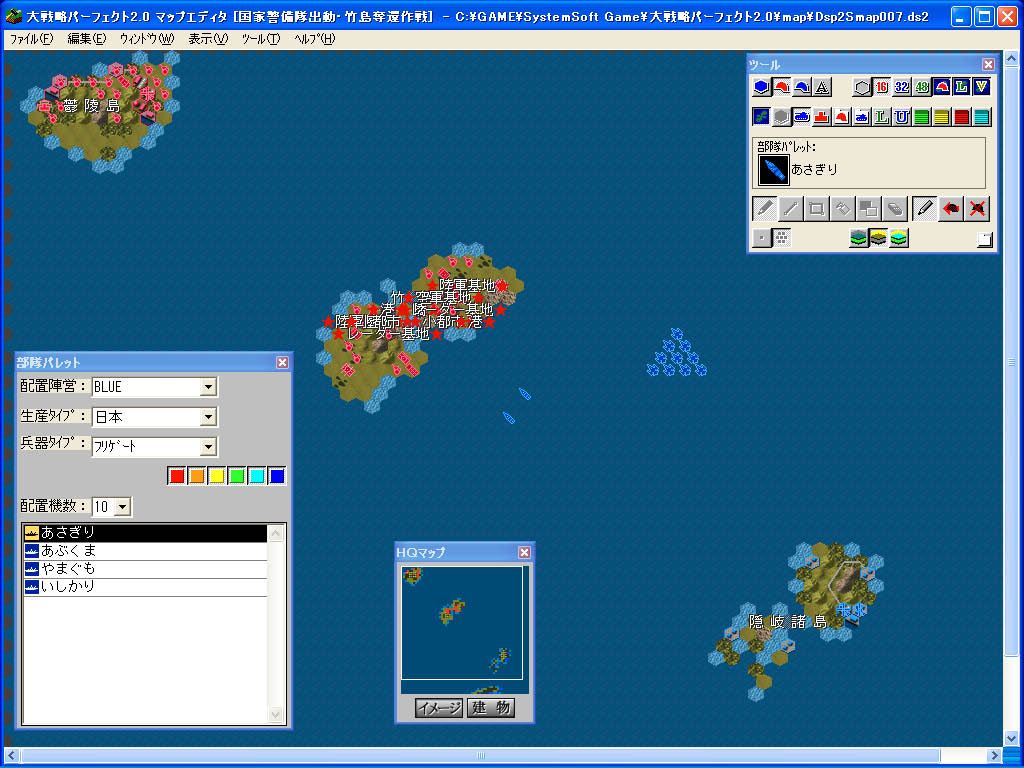Toggle the yellow V display icon

(x=982, y=87)
